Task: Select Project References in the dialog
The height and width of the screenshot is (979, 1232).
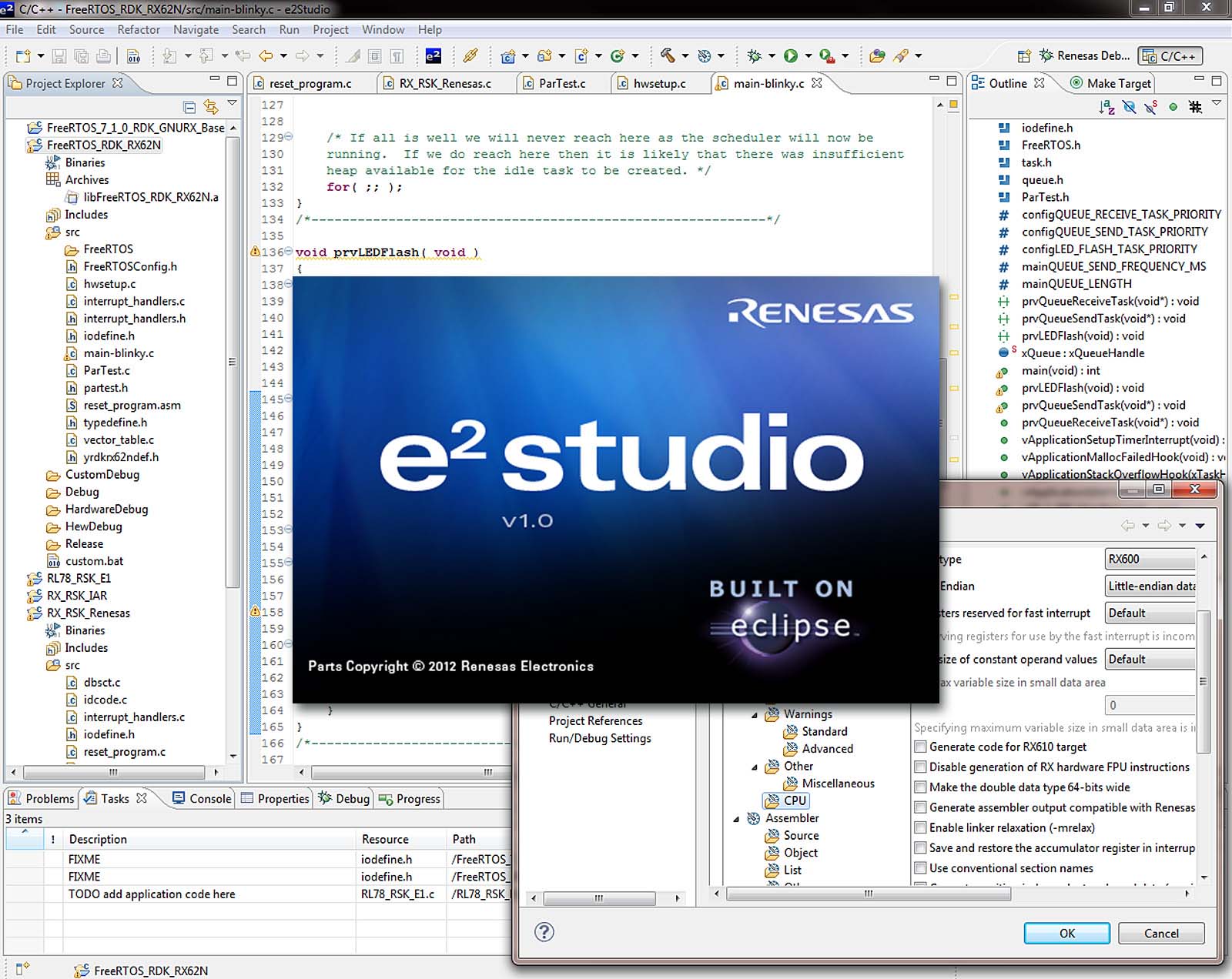Action: 595,720
